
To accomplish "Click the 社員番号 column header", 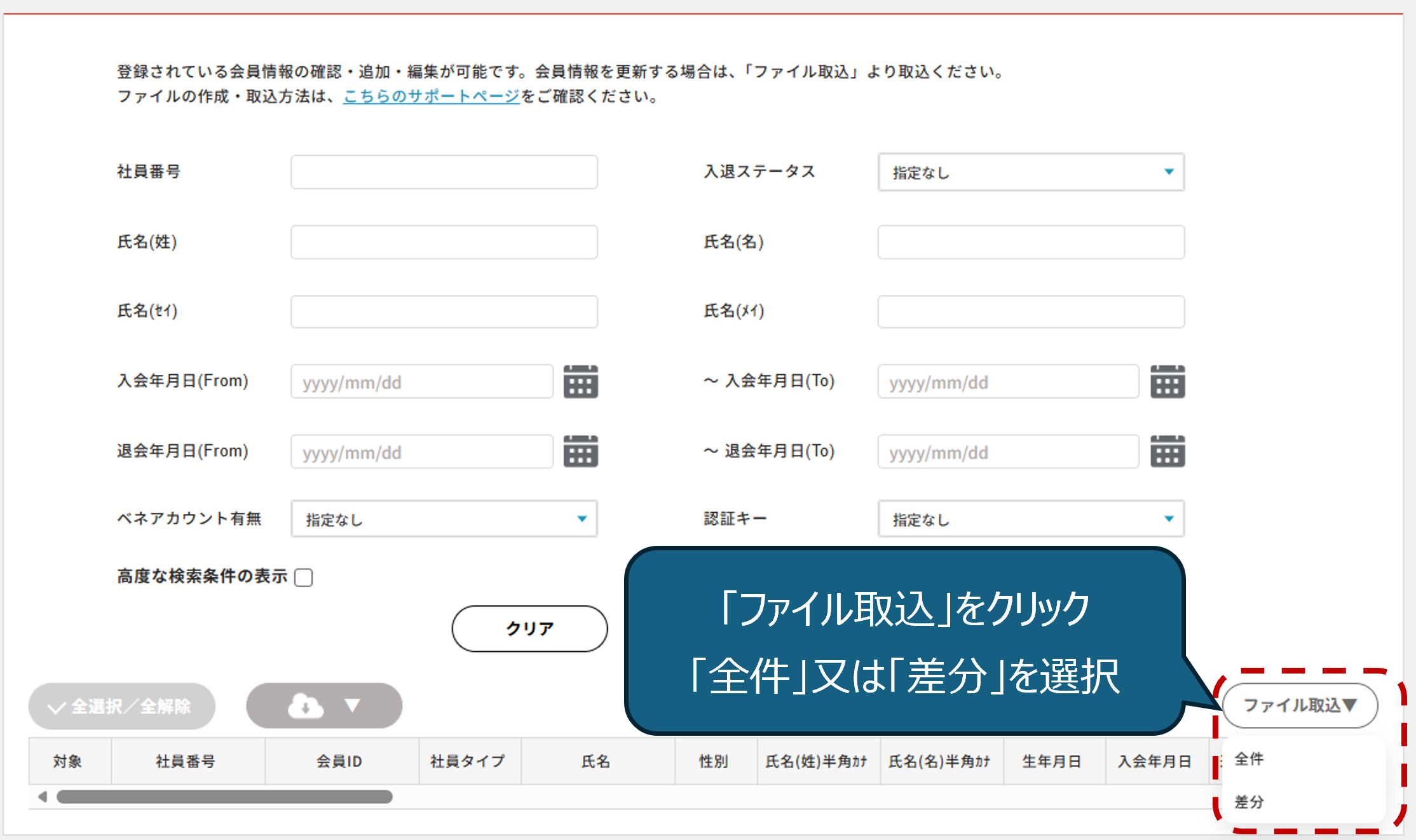I will (x=186, y=761).
